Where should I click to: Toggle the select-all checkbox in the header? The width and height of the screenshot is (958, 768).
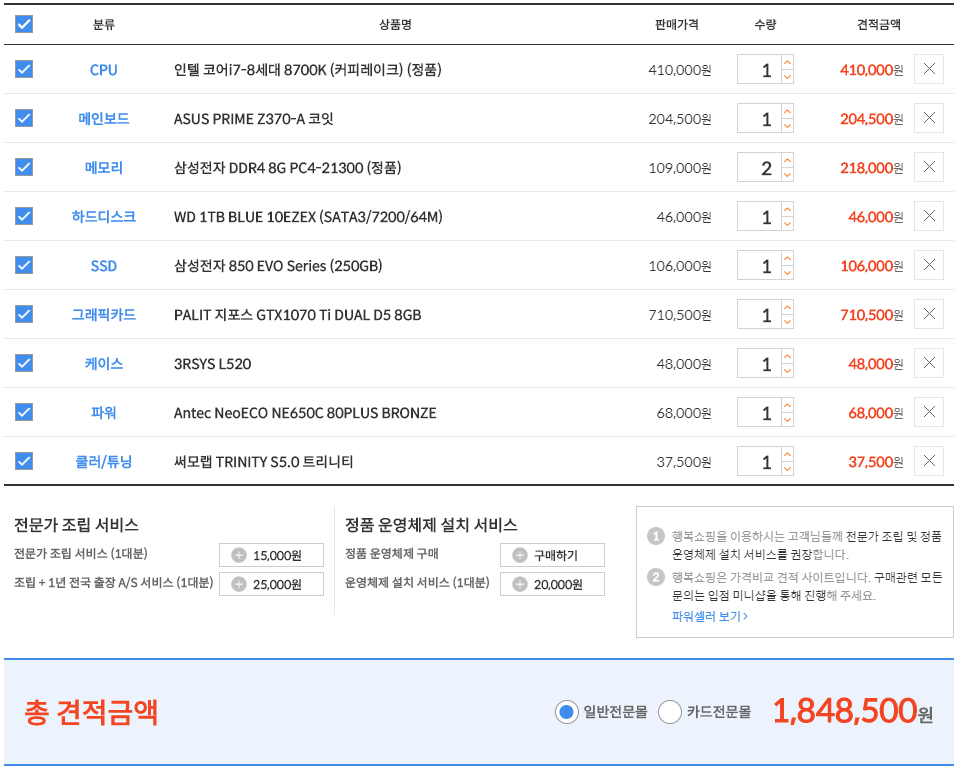tap(24, 24)
